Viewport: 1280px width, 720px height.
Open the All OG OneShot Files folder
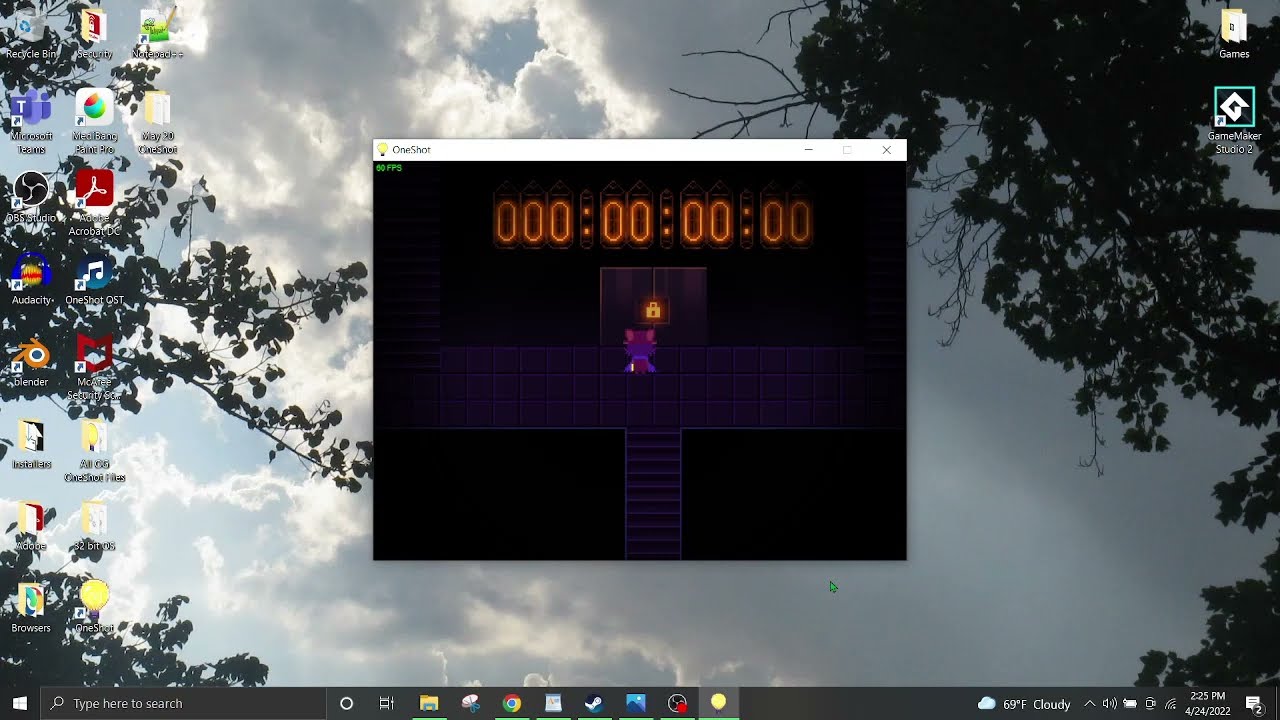(94, 449)
